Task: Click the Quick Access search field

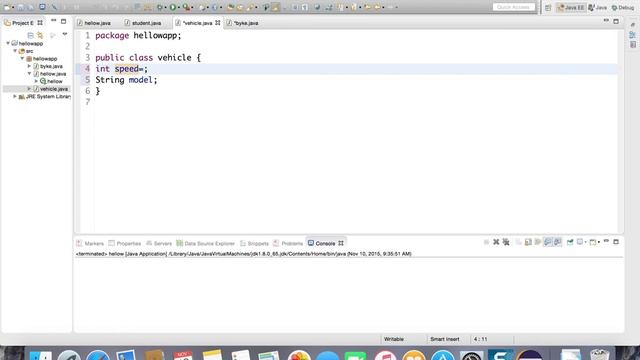Action: pos(513,7)
